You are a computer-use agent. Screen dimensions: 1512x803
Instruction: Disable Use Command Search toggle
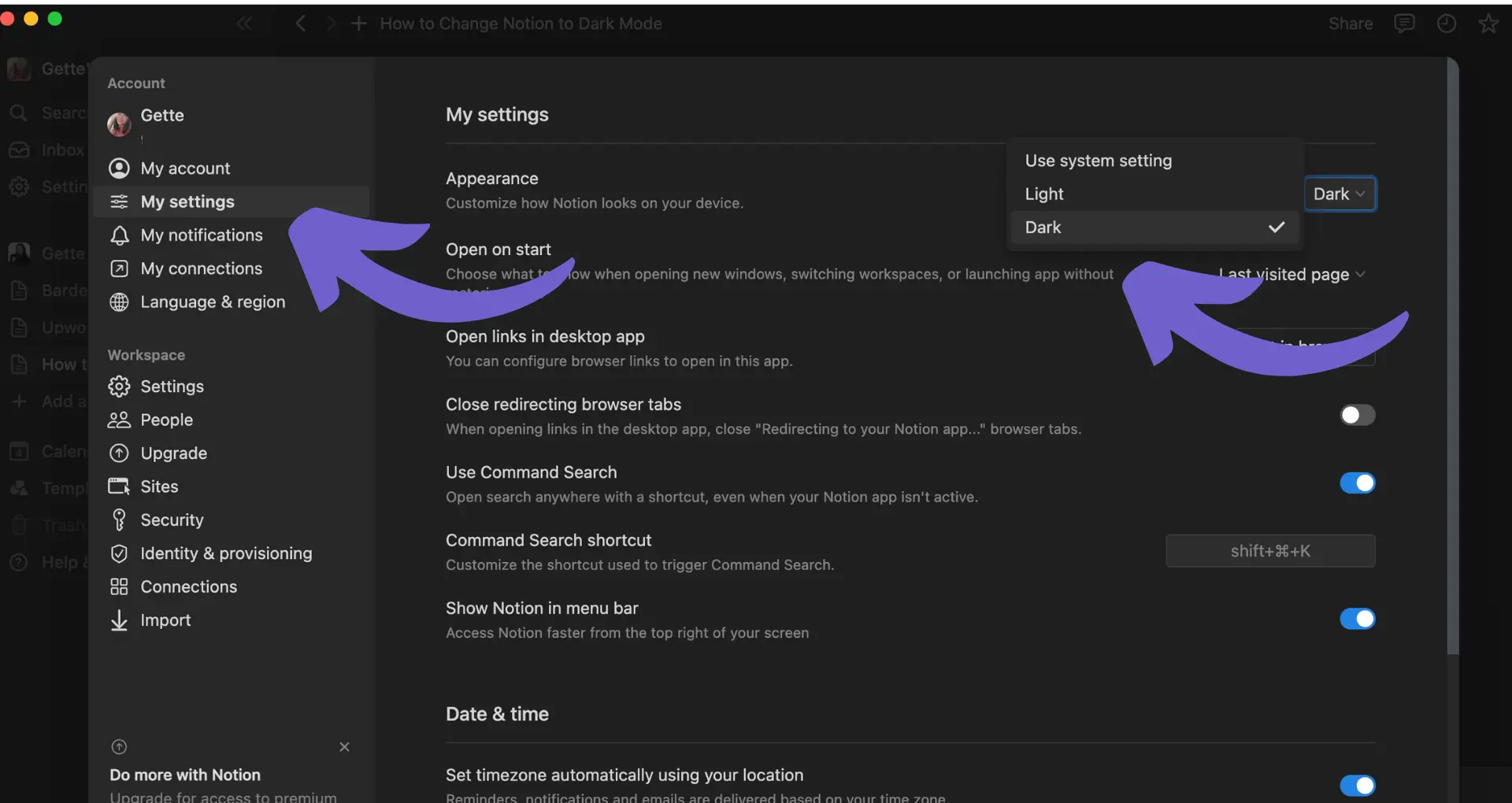tap(1358, 483)
